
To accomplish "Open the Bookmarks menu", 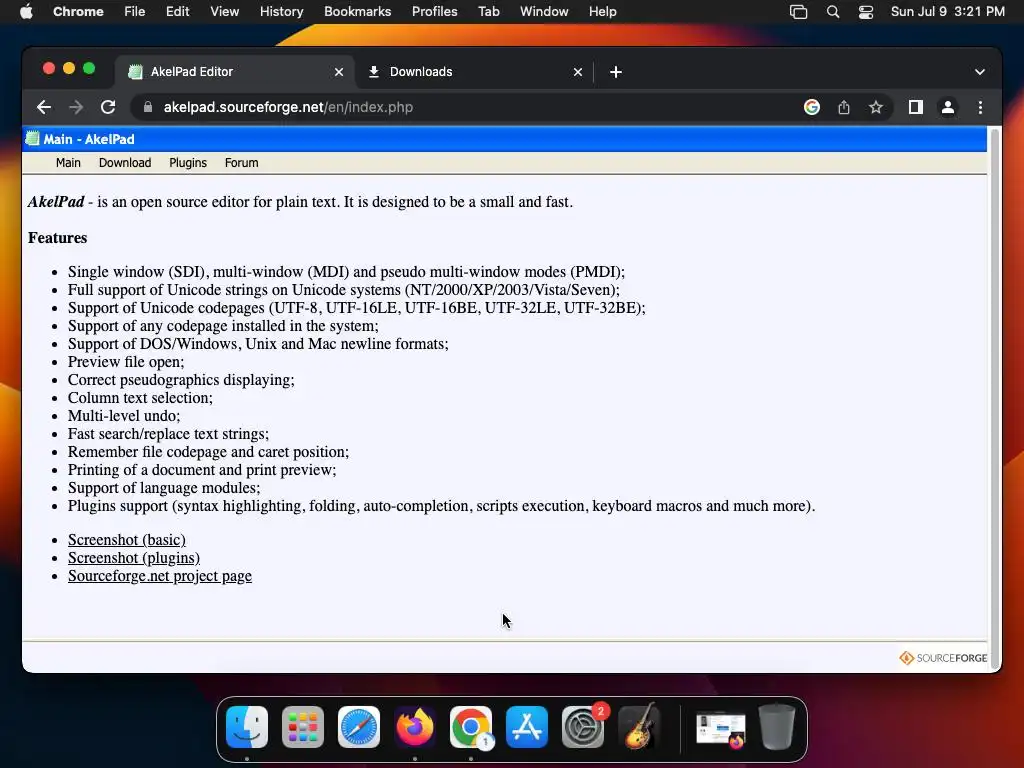I will [357, 12].
